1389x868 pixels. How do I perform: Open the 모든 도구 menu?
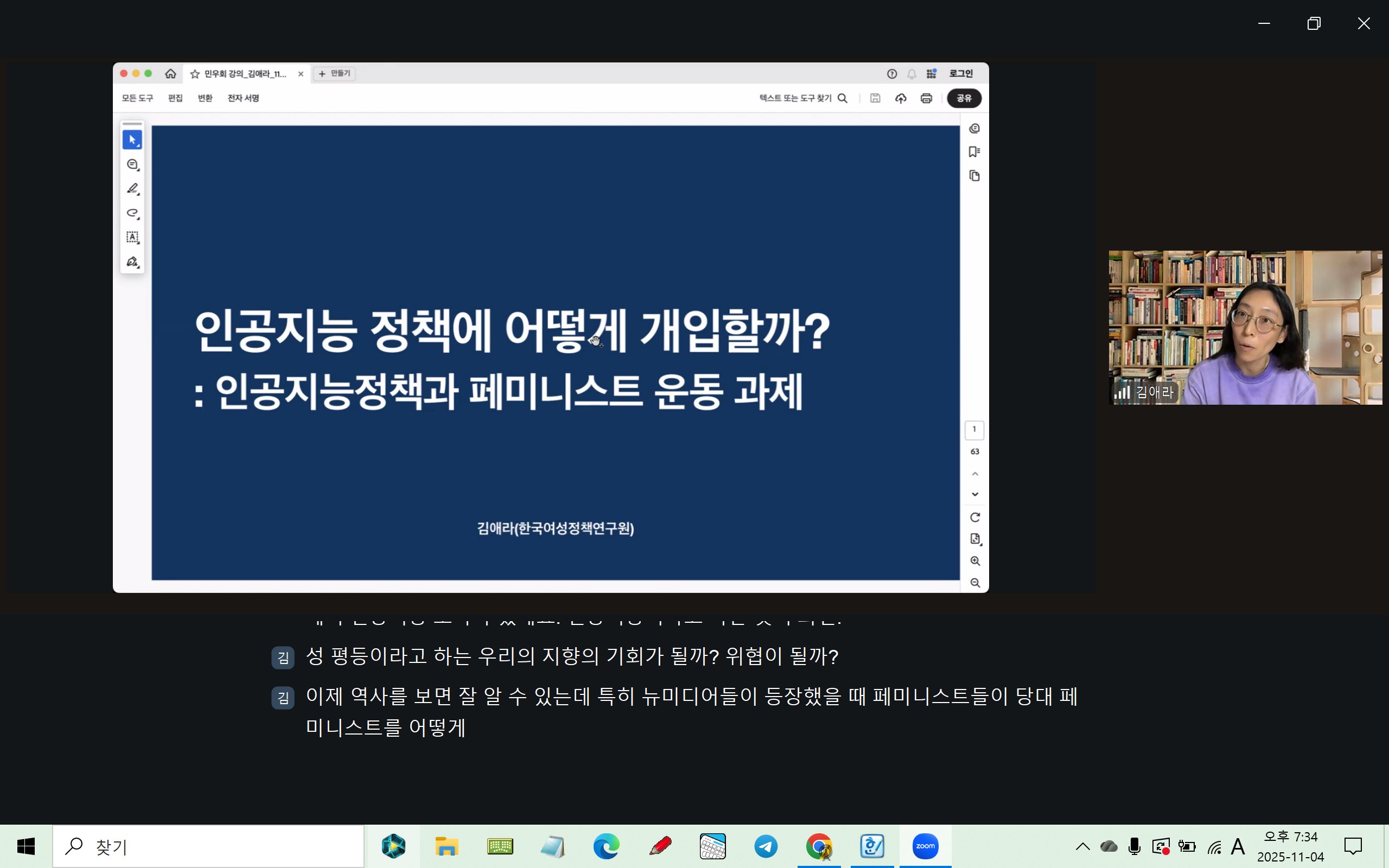137,98
